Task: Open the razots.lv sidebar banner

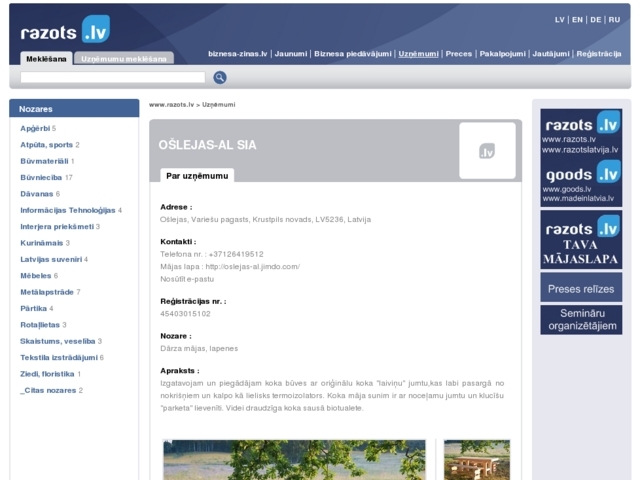Action: 581,132
